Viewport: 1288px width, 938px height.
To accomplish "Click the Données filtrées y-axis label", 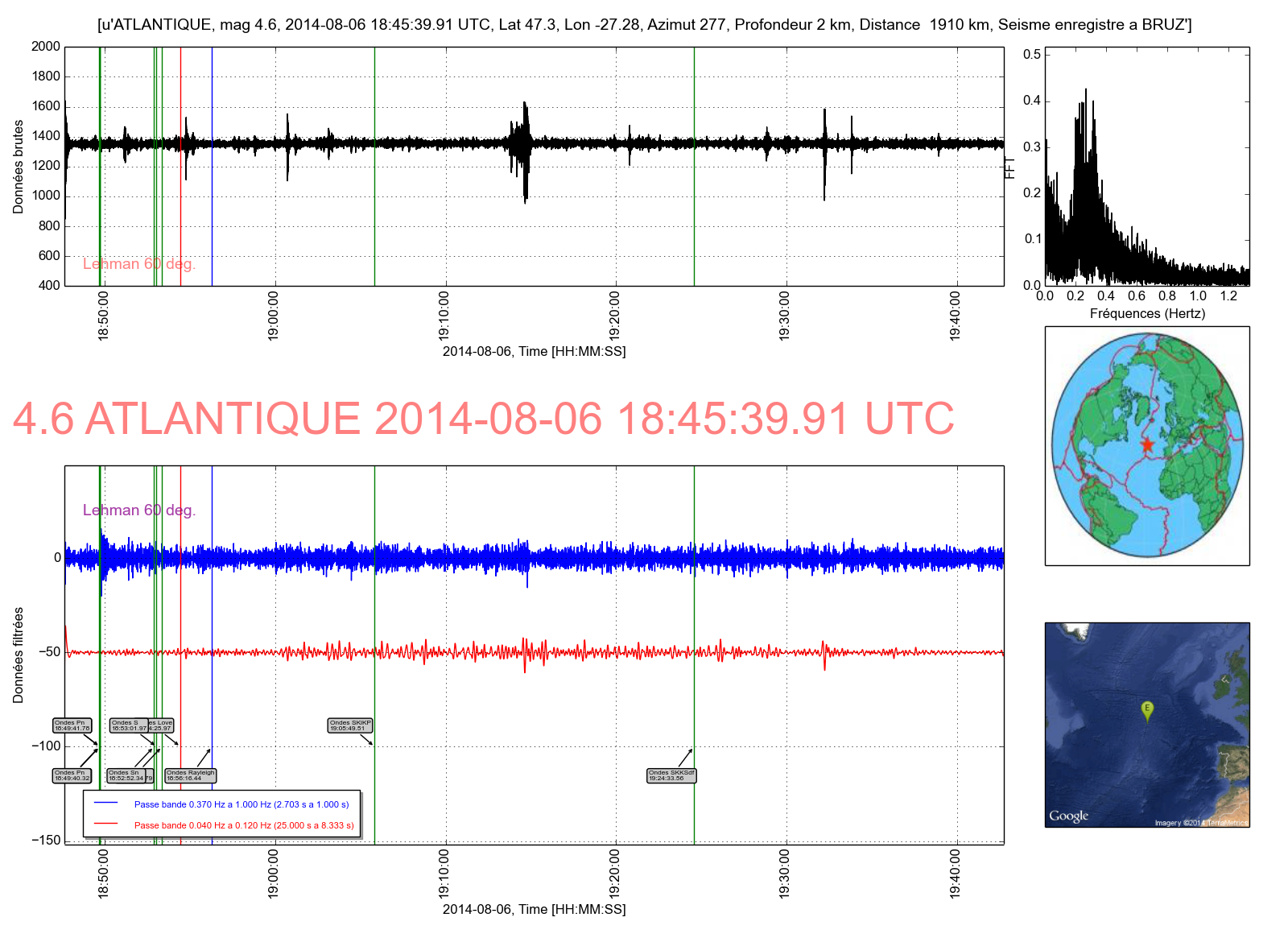I will [x=19, y=655].
